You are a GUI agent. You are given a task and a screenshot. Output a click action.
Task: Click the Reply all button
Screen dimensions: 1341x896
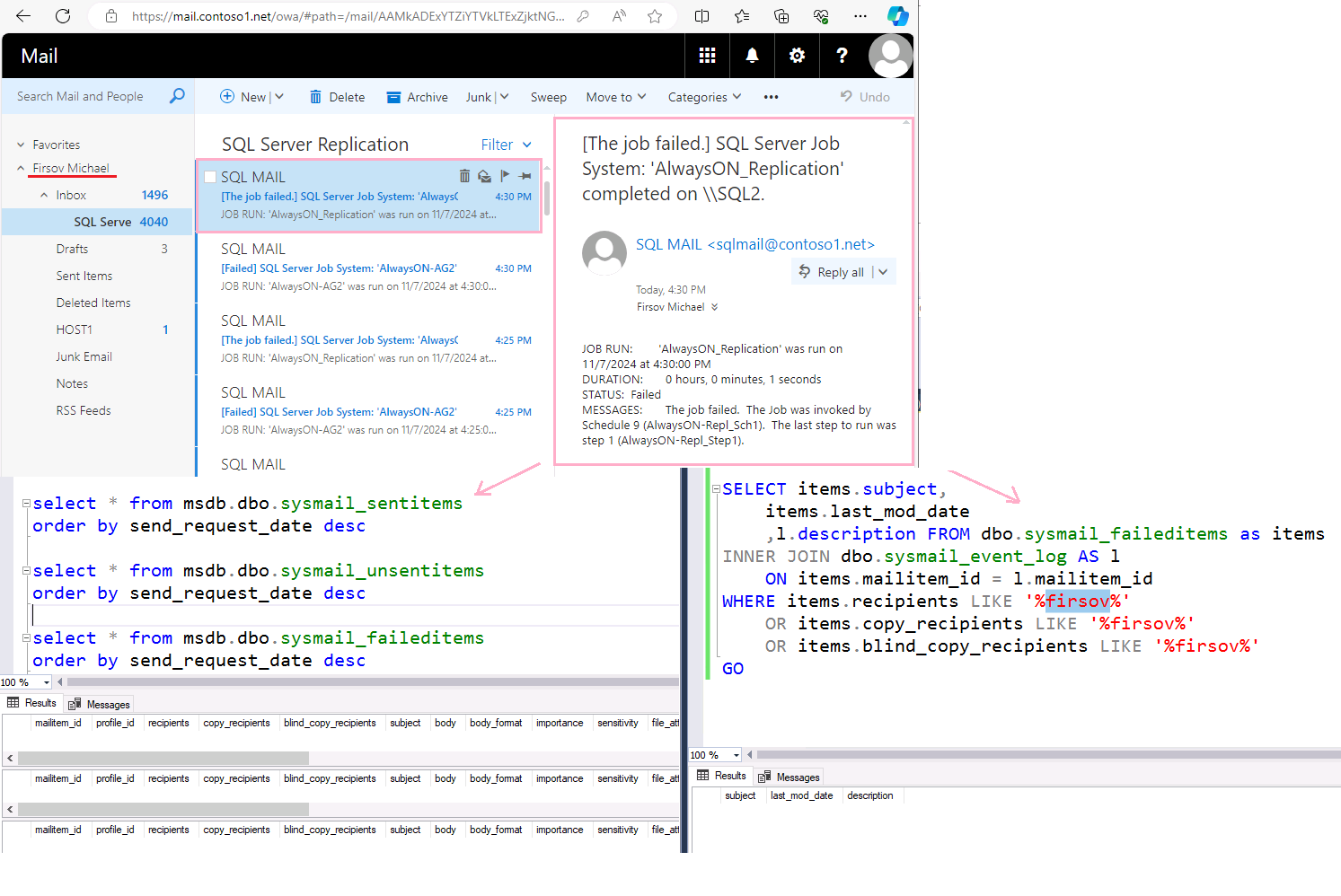tap(832, 272)
